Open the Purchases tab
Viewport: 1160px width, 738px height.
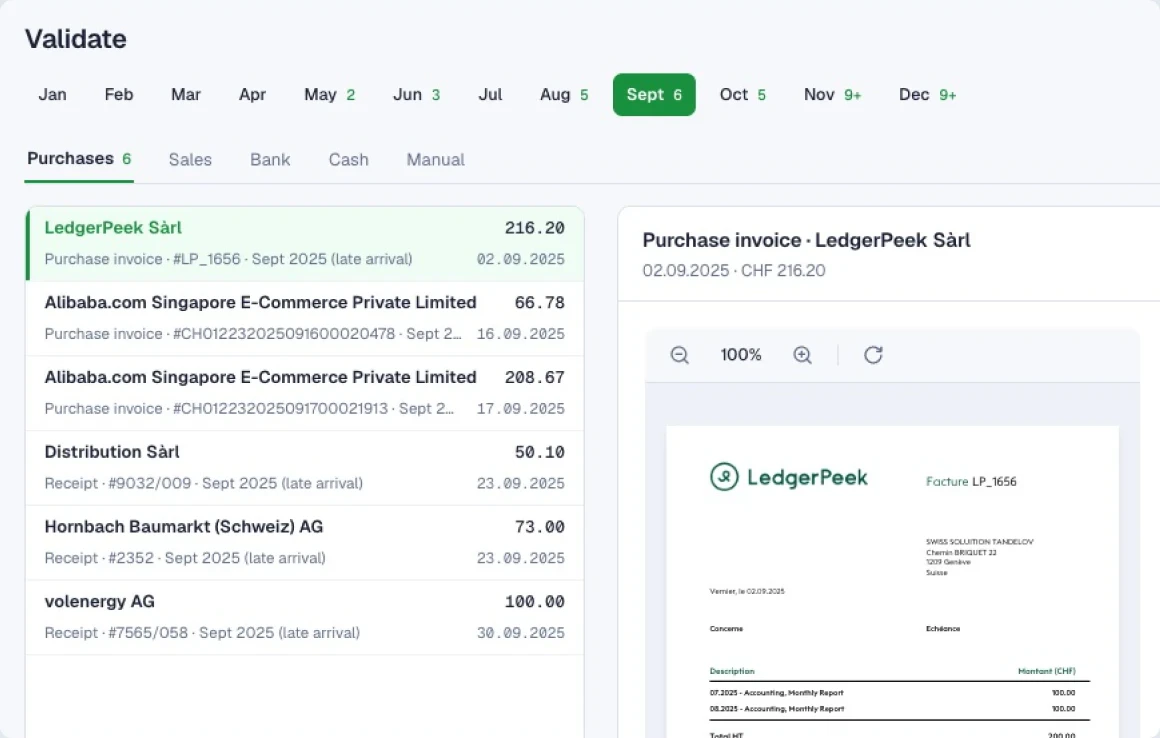coord(79,159)
